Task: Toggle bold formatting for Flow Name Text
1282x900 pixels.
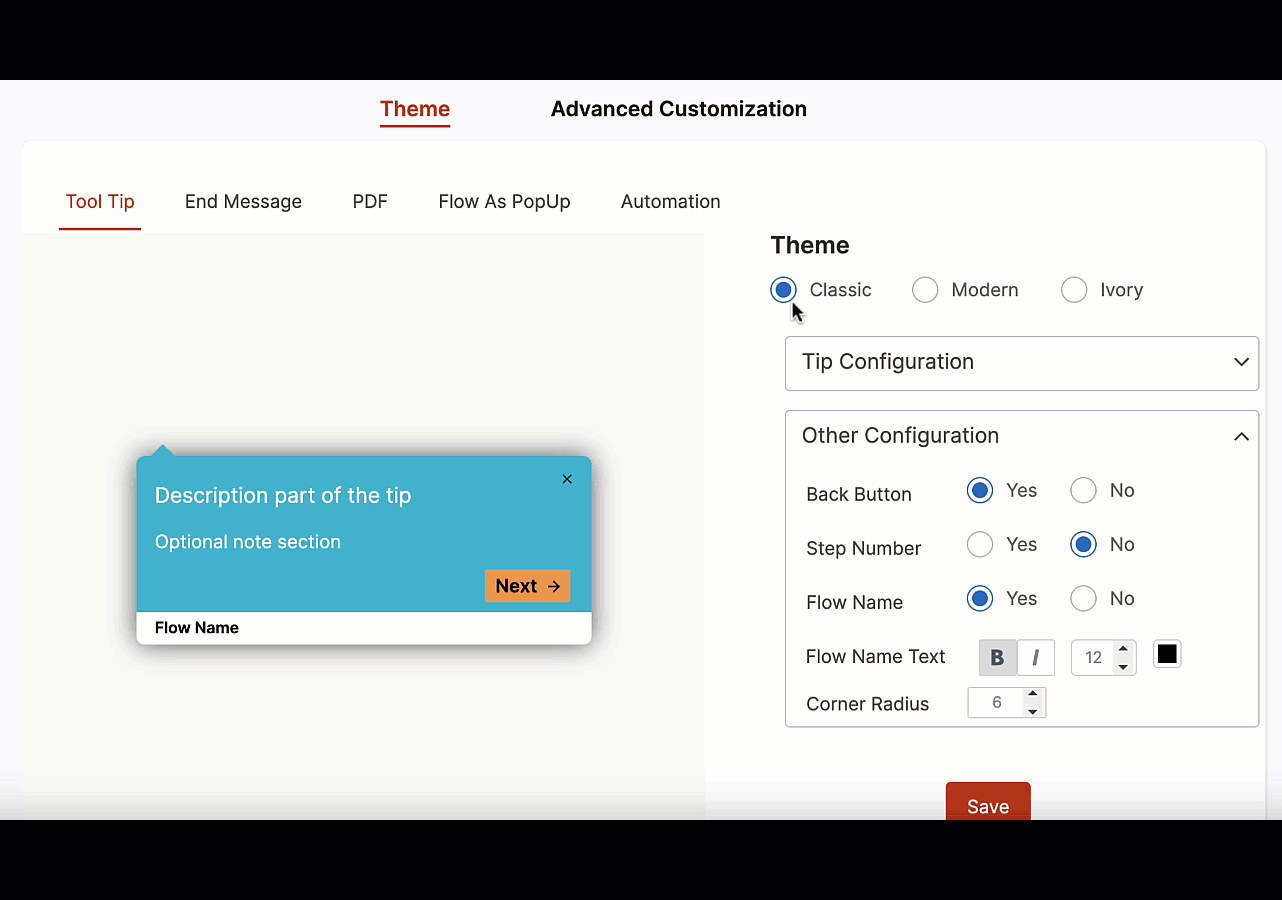Action: (997, 657)
